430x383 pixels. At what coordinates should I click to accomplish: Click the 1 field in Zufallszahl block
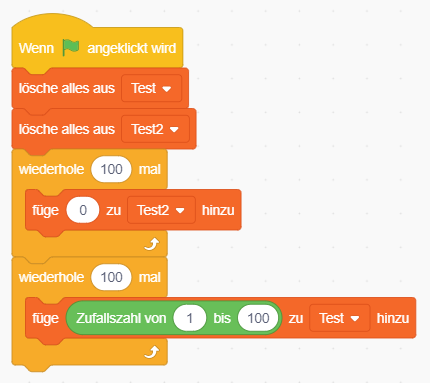pyautogui.click(x=189, y=318)
